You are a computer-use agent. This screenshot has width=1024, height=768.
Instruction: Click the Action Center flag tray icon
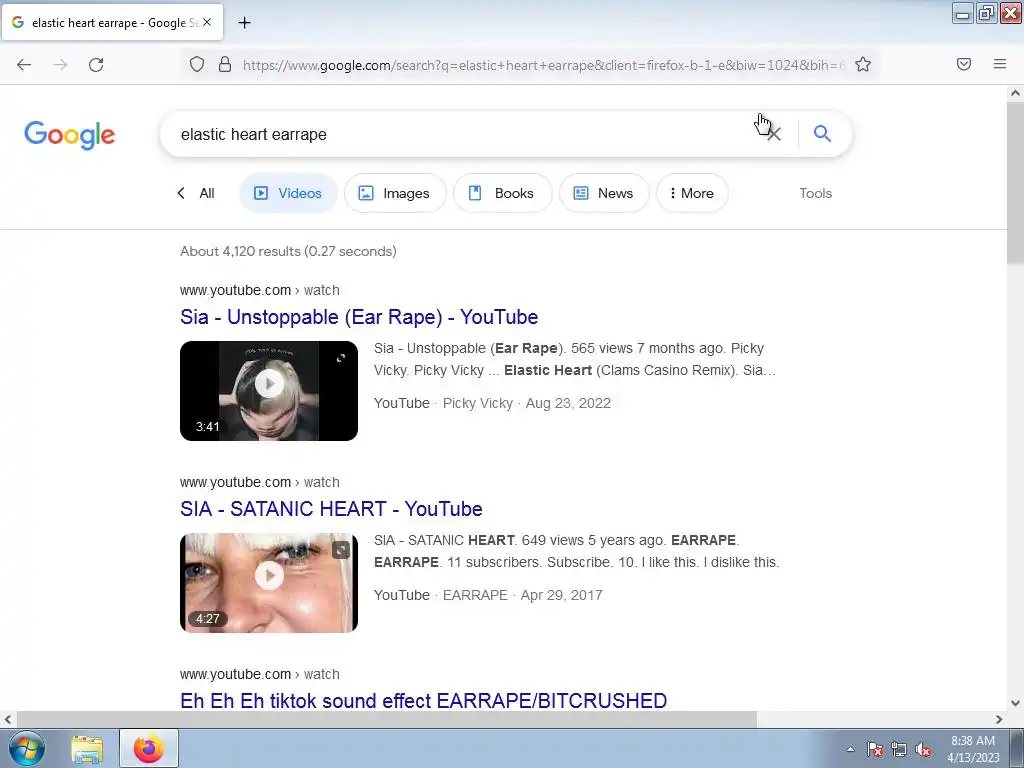pos(875,749)
